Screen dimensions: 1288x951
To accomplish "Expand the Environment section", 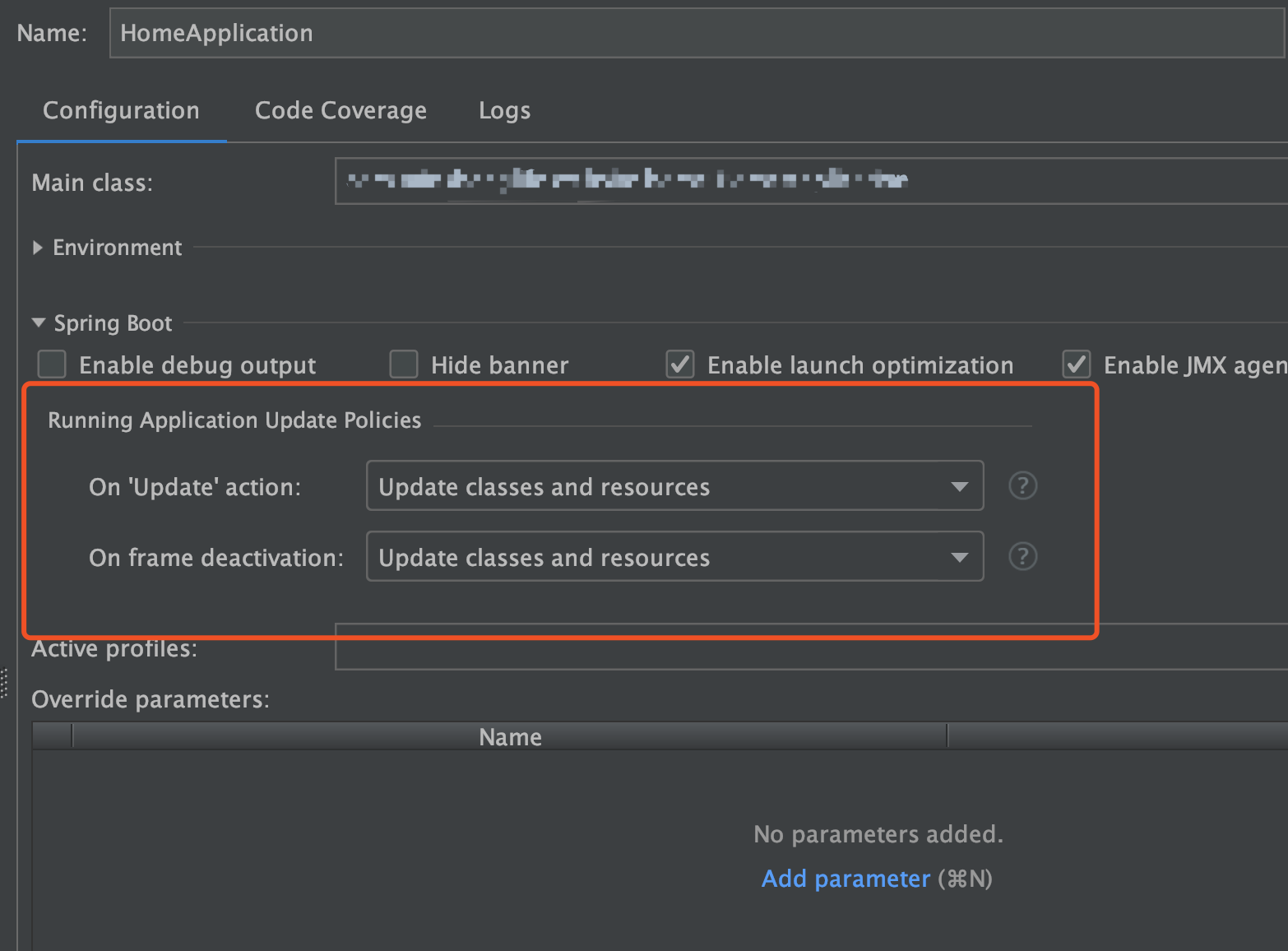I will (38, 248).
